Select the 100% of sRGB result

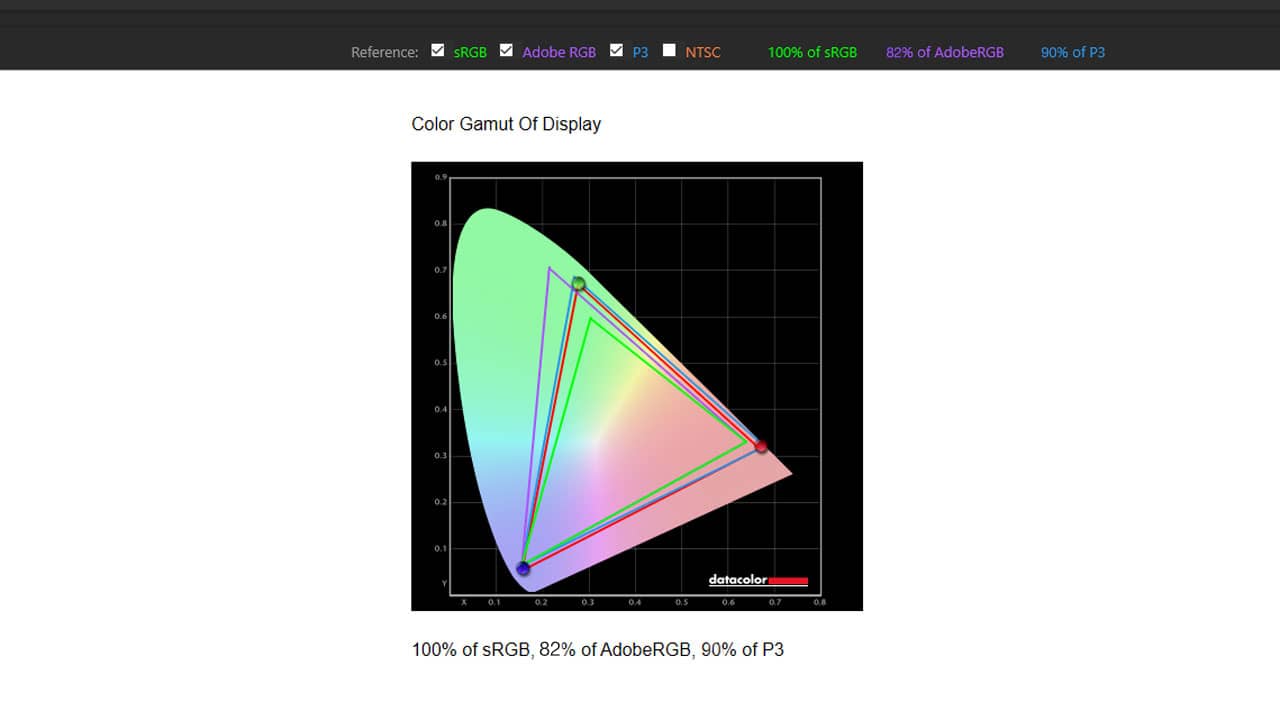tap(812, 52)
